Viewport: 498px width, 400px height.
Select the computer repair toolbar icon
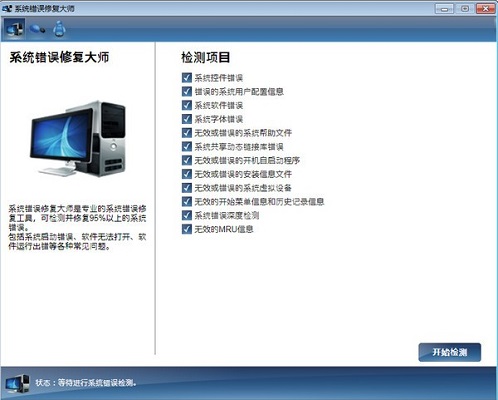[x=14, y=29]
